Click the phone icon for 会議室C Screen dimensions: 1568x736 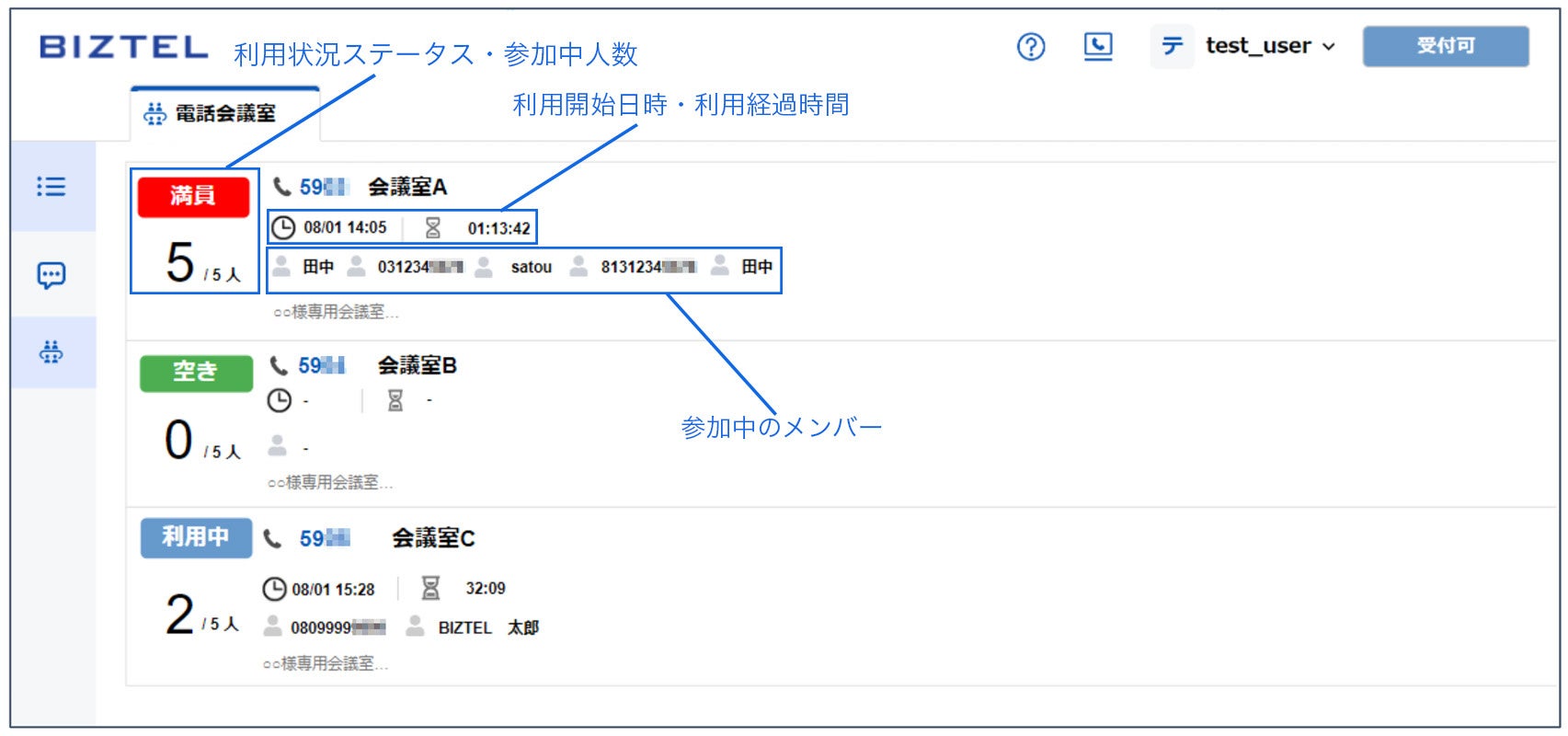272,538
